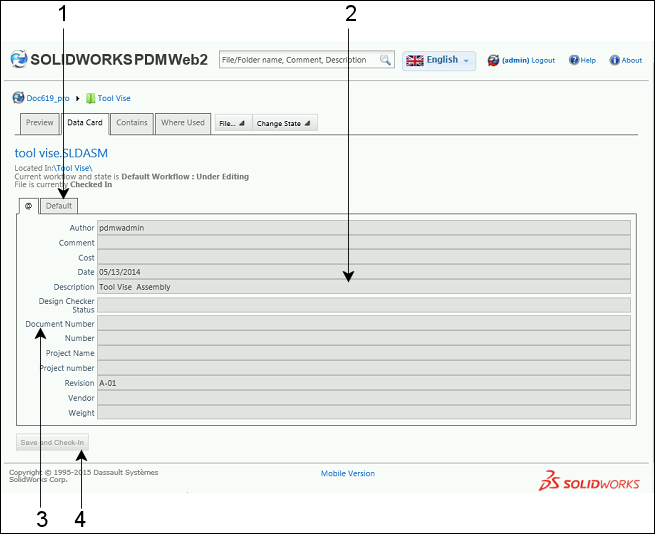
Task: Open the Where Used tab
Action: (183, 123)
